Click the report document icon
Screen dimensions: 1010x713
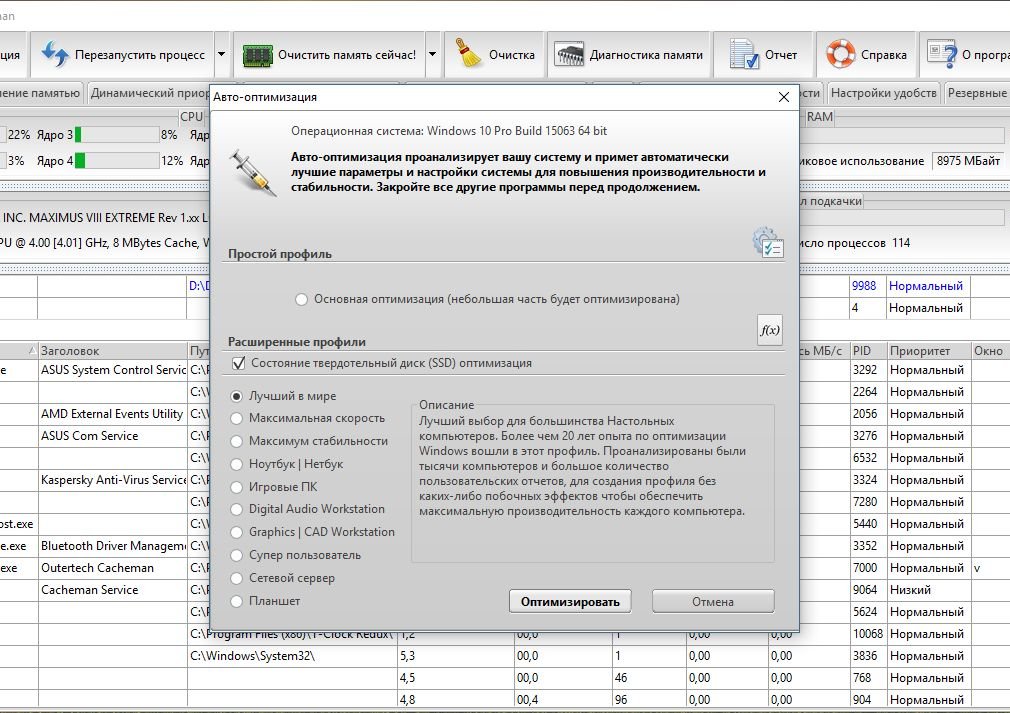point(744,54)
